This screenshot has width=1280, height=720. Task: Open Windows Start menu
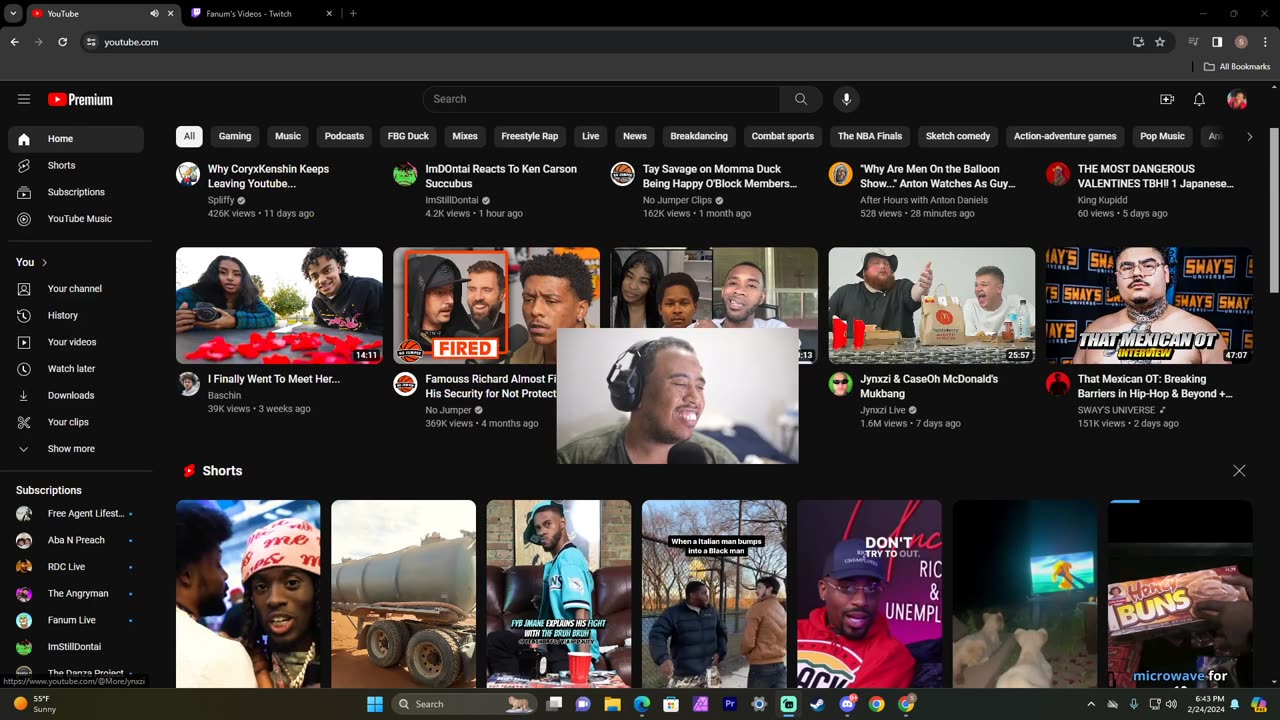pos(375,704)
